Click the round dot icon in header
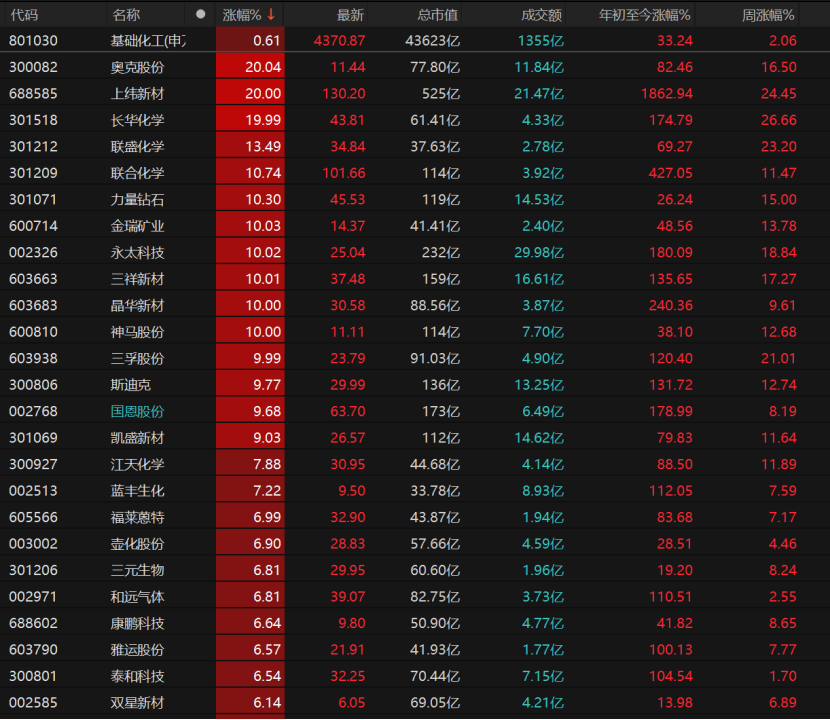 coord(201,14)
